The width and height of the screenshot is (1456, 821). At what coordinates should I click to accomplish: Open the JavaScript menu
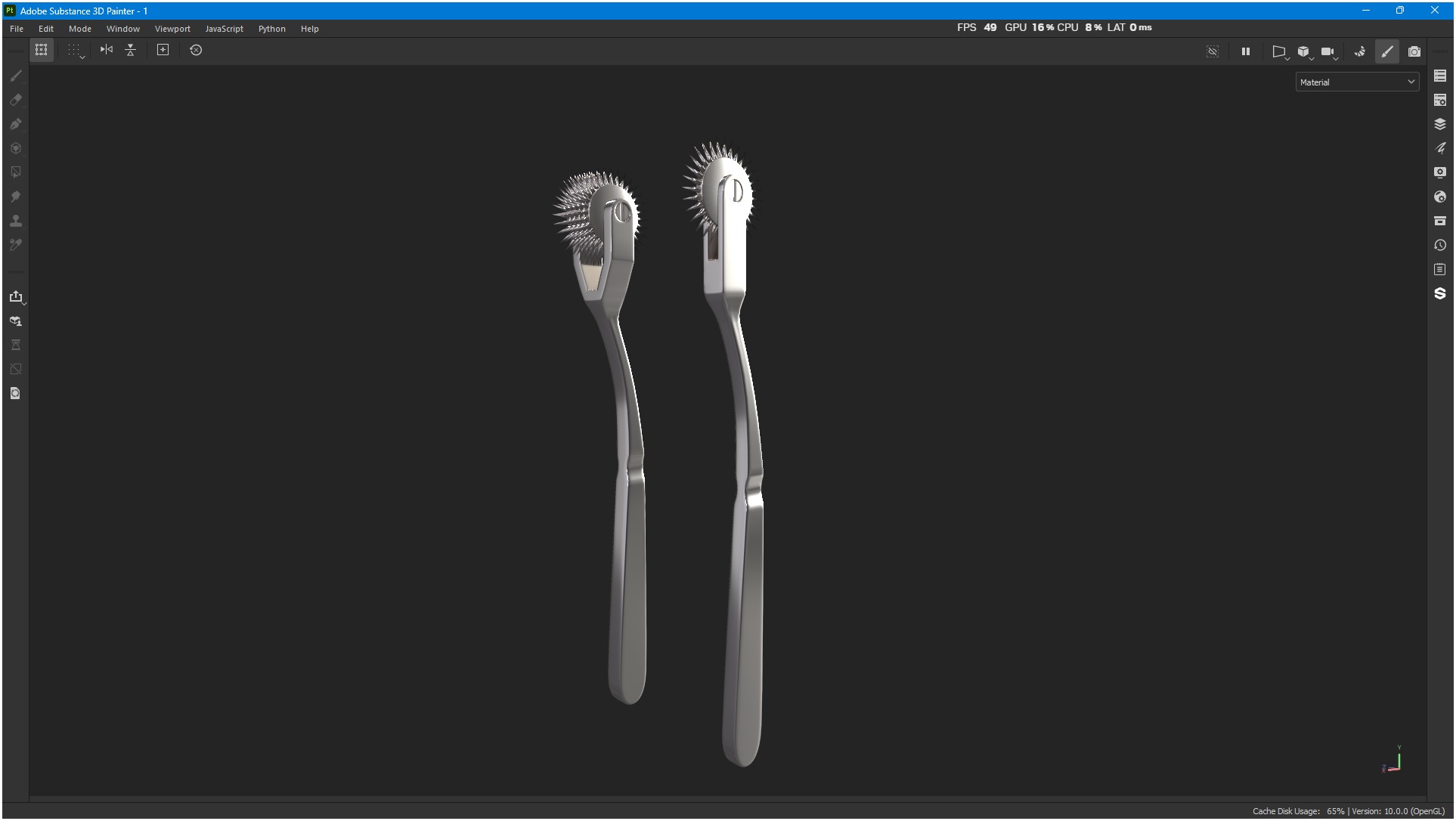click(225, 29)
